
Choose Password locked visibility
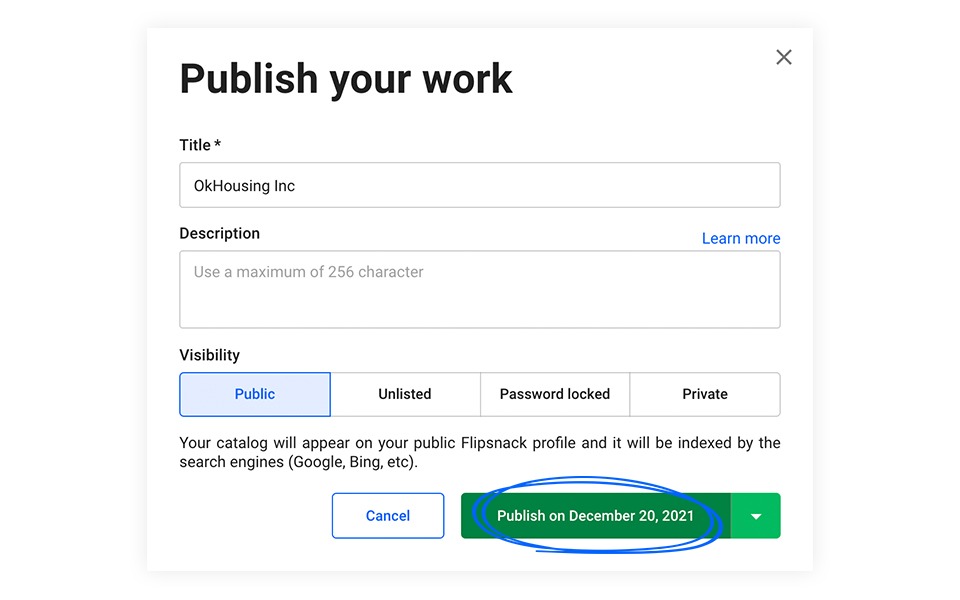tap(555, 394)
